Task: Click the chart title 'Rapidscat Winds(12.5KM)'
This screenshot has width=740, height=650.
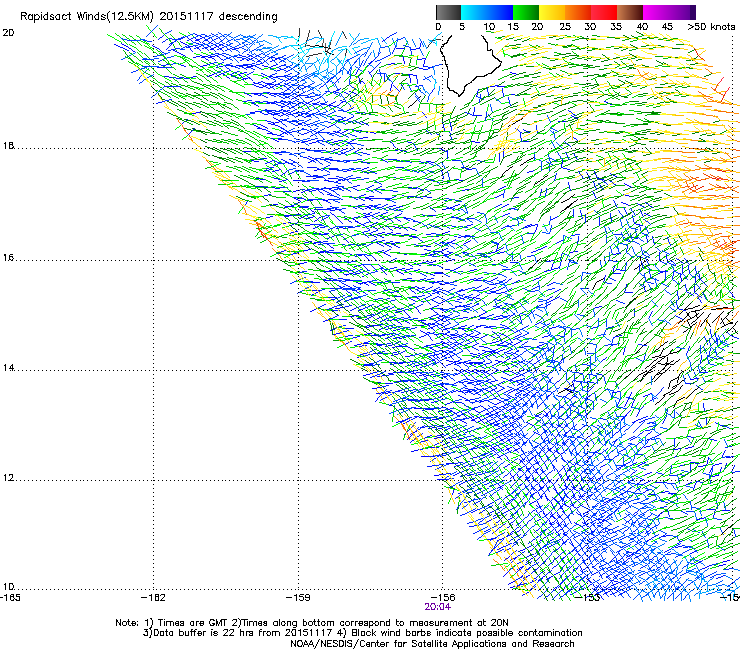Action: coord(87,17)
